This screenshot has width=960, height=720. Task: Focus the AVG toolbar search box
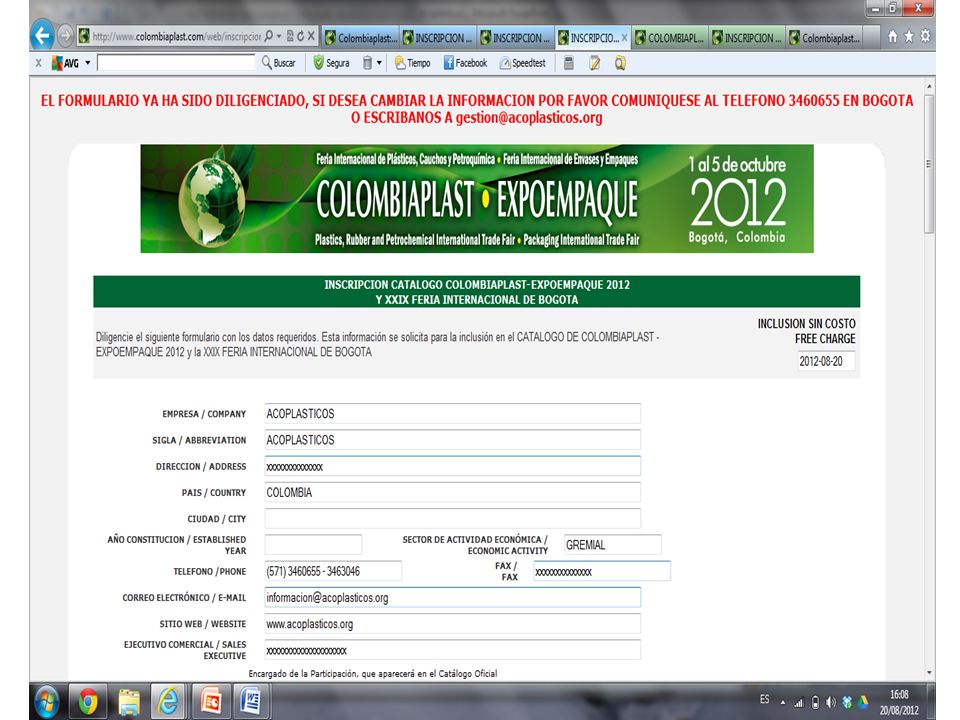tap(176, 62)
